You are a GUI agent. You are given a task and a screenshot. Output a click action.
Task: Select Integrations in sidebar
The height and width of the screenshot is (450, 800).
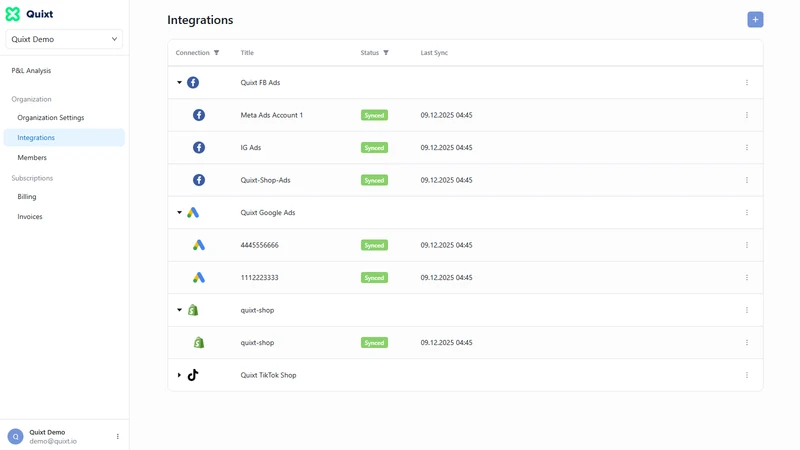tap(64, 137)
